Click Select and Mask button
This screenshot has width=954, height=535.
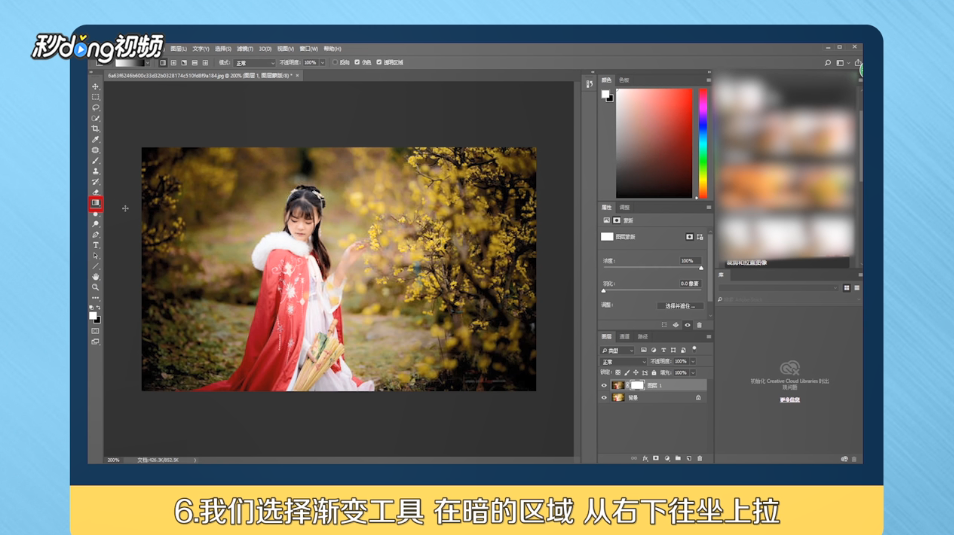[680, 306]
